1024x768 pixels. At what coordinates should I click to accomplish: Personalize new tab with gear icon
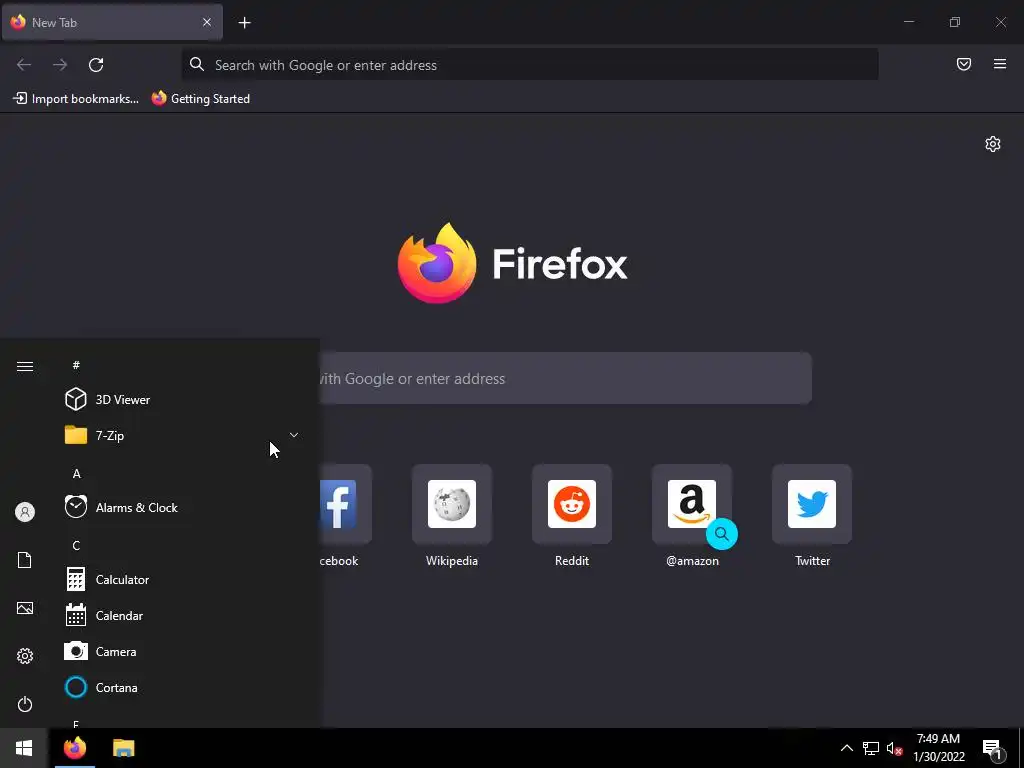pyautogui.click(x=992, y=144)
